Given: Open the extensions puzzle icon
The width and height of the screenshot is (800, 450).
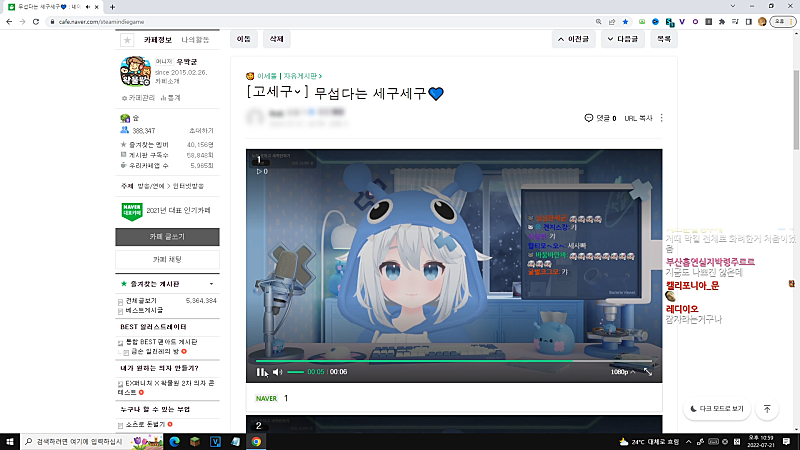Looking at the screenshot, I should click(721, 22).
